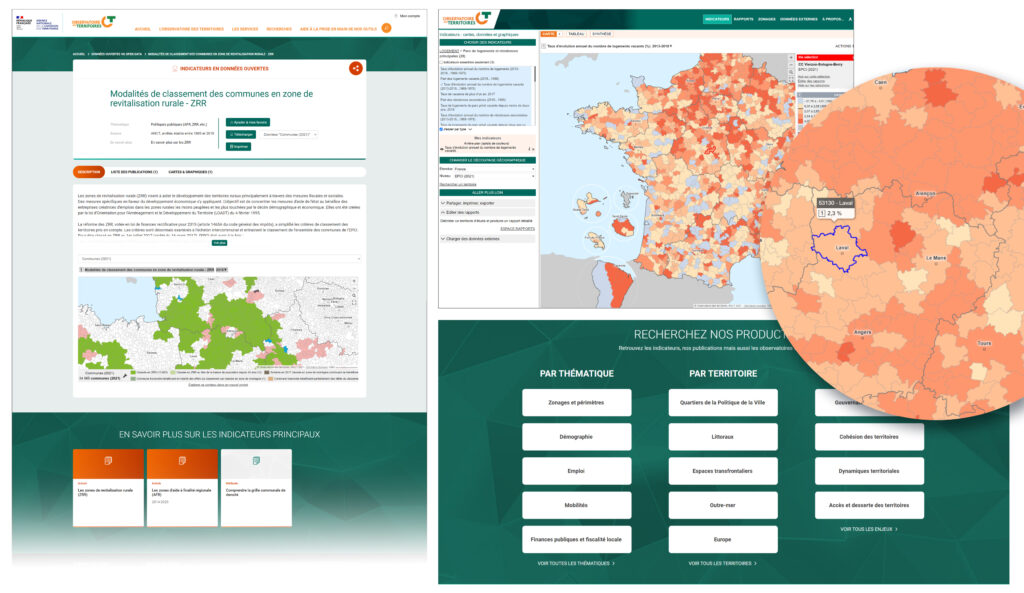This screenshot has height=593, width=1024.
Task: Open the 'Zones de revitalisation rurale' article card icon
Action: [109, 460]
